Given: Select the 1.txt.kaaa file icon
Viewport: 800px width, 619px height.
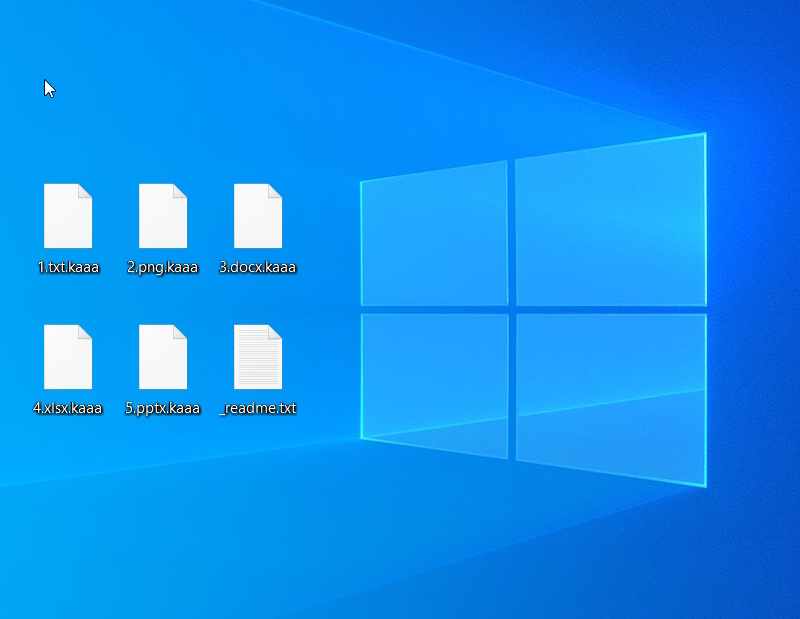Looking at the screenshot, I should point(68,216).
